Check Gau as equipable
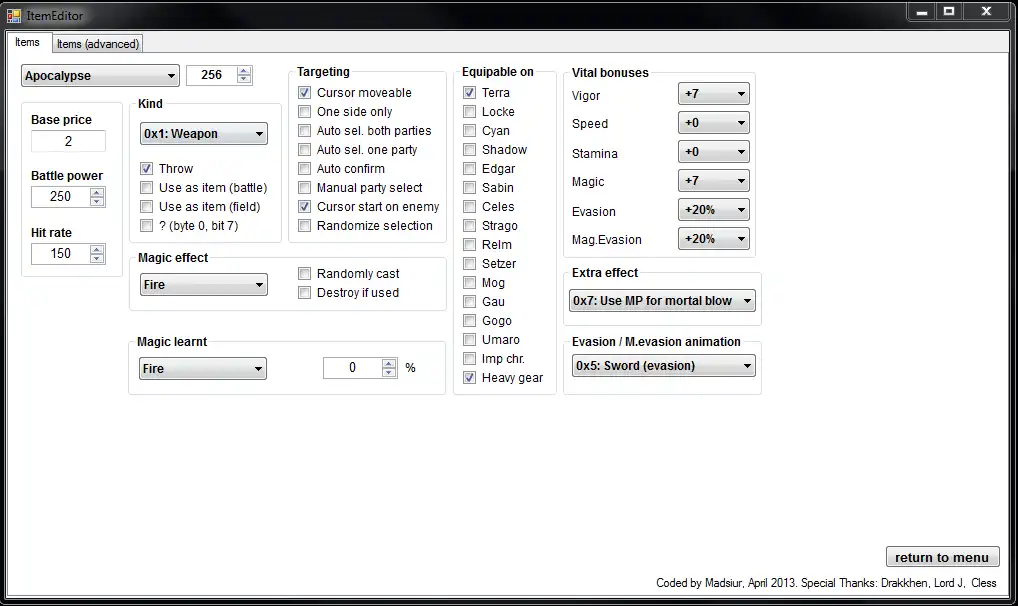This screenshot has height=606, width=1018. pyautogui.click(x=469, y=301)
